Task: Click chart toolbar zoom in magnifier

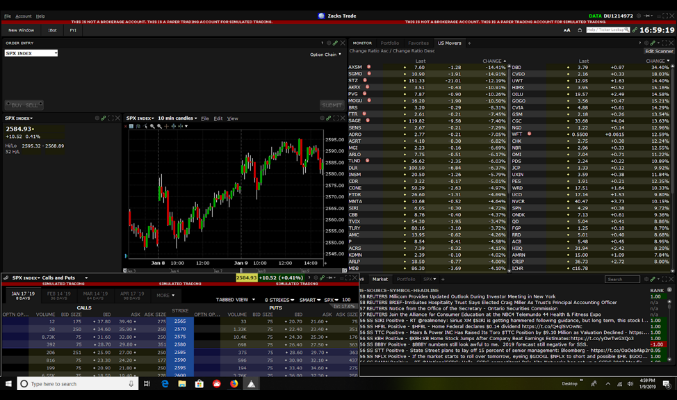Action: point(152,126)
